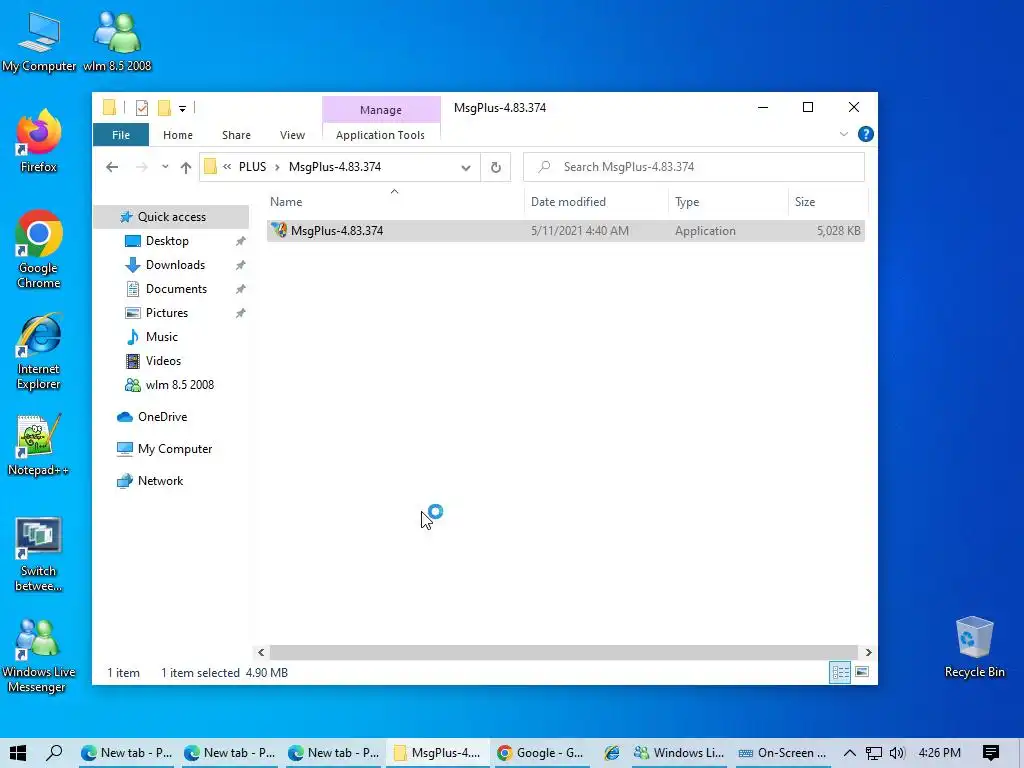
Task: Select My Computer in navigation pane
Action: point(174,449)
